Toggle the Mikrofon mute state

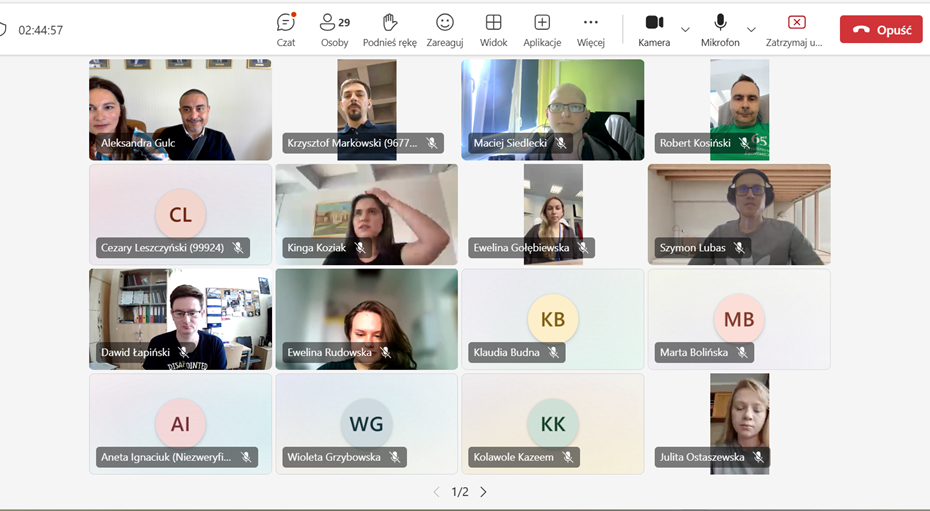point(720,29)
